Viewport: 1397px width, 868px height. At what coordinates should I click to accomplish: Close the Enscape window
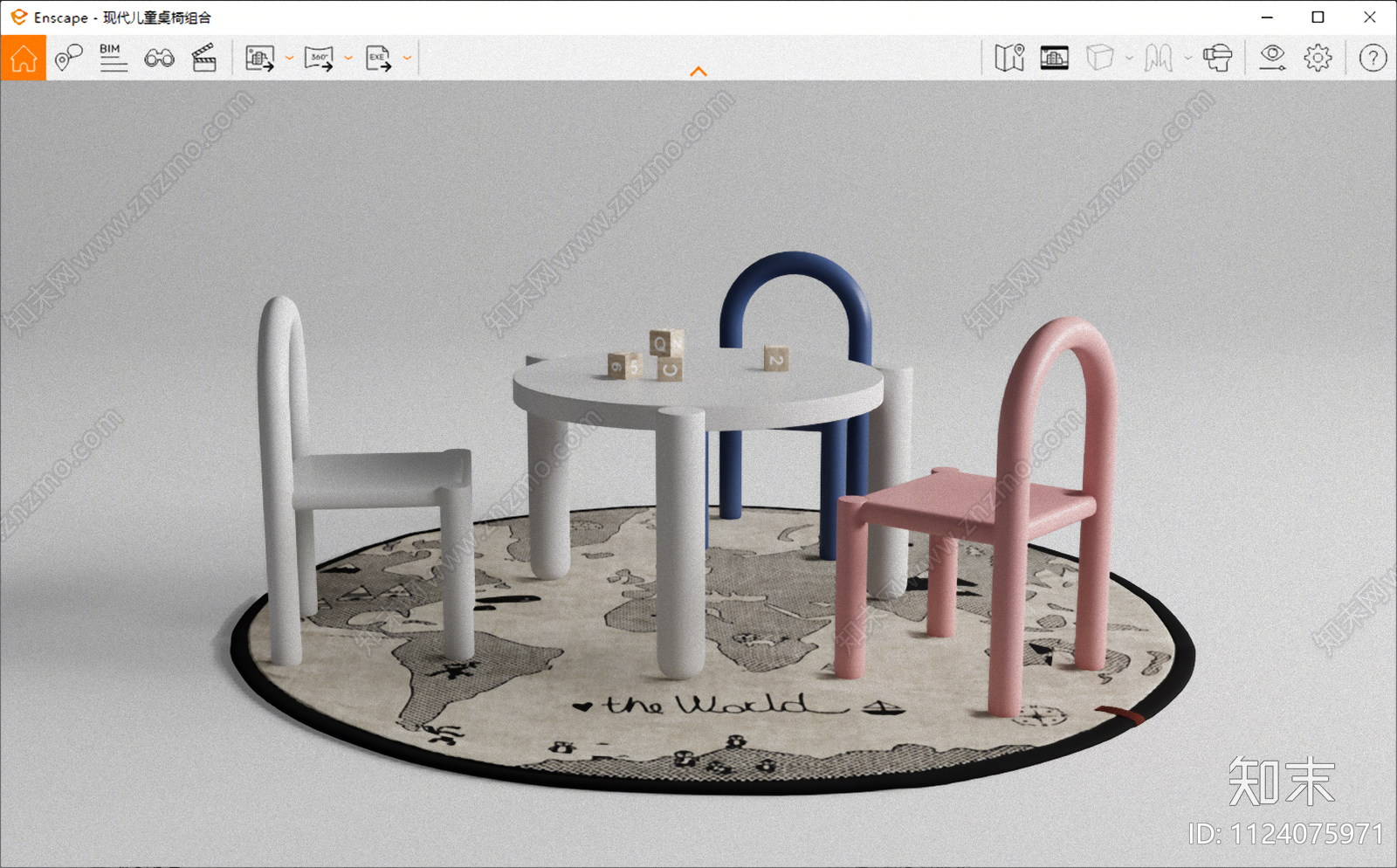[1369, 17]
